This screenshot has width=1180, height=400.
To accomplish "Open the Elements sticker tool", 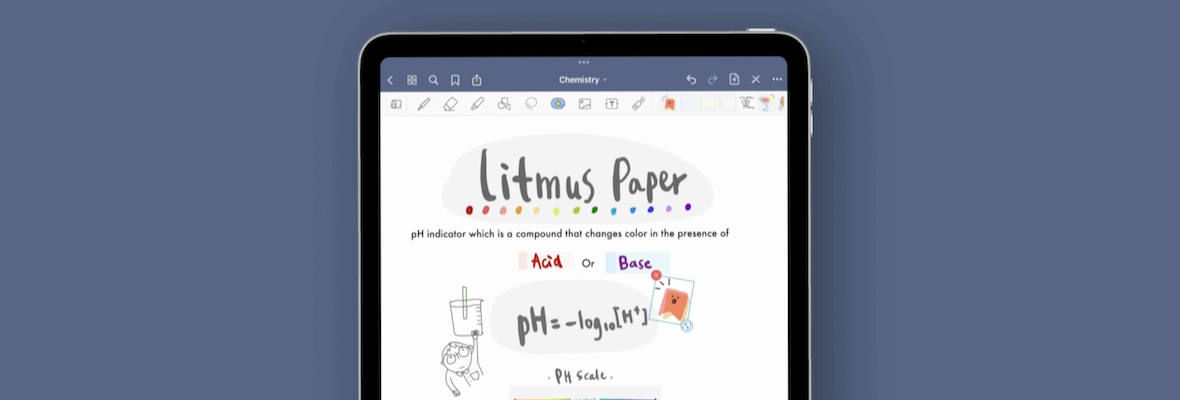I will (x=558, y=104).
